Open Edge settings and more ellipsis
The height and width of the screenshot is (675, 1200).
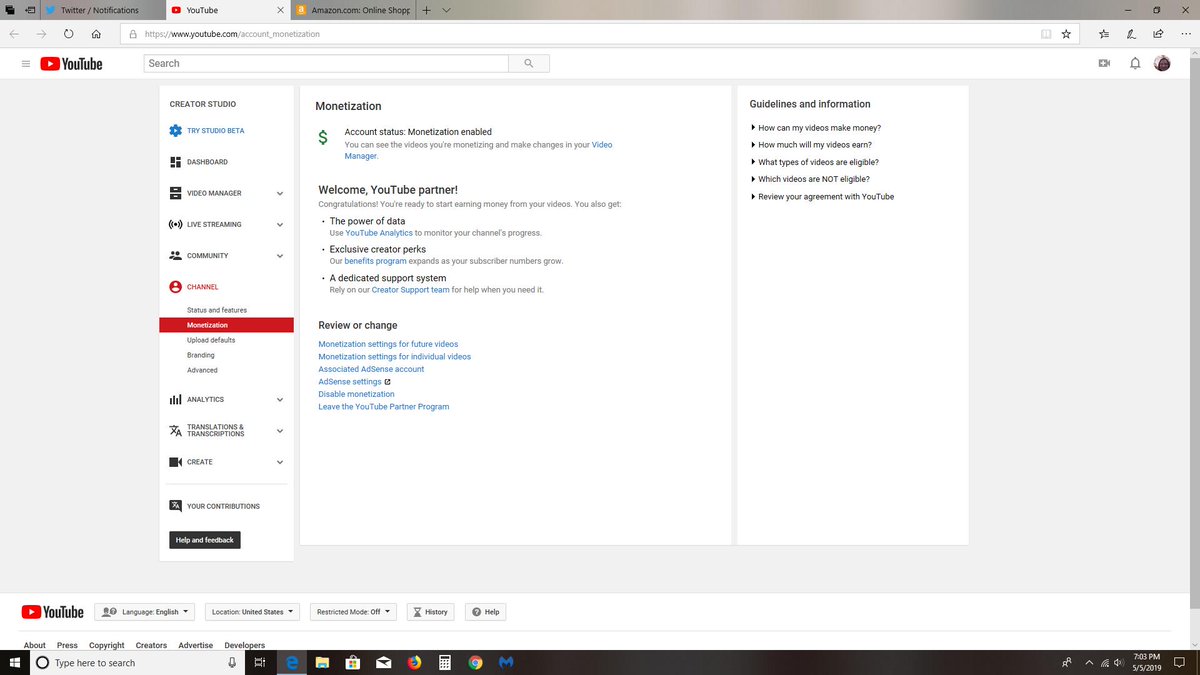pyautogui.click(x=1184, y=33)
